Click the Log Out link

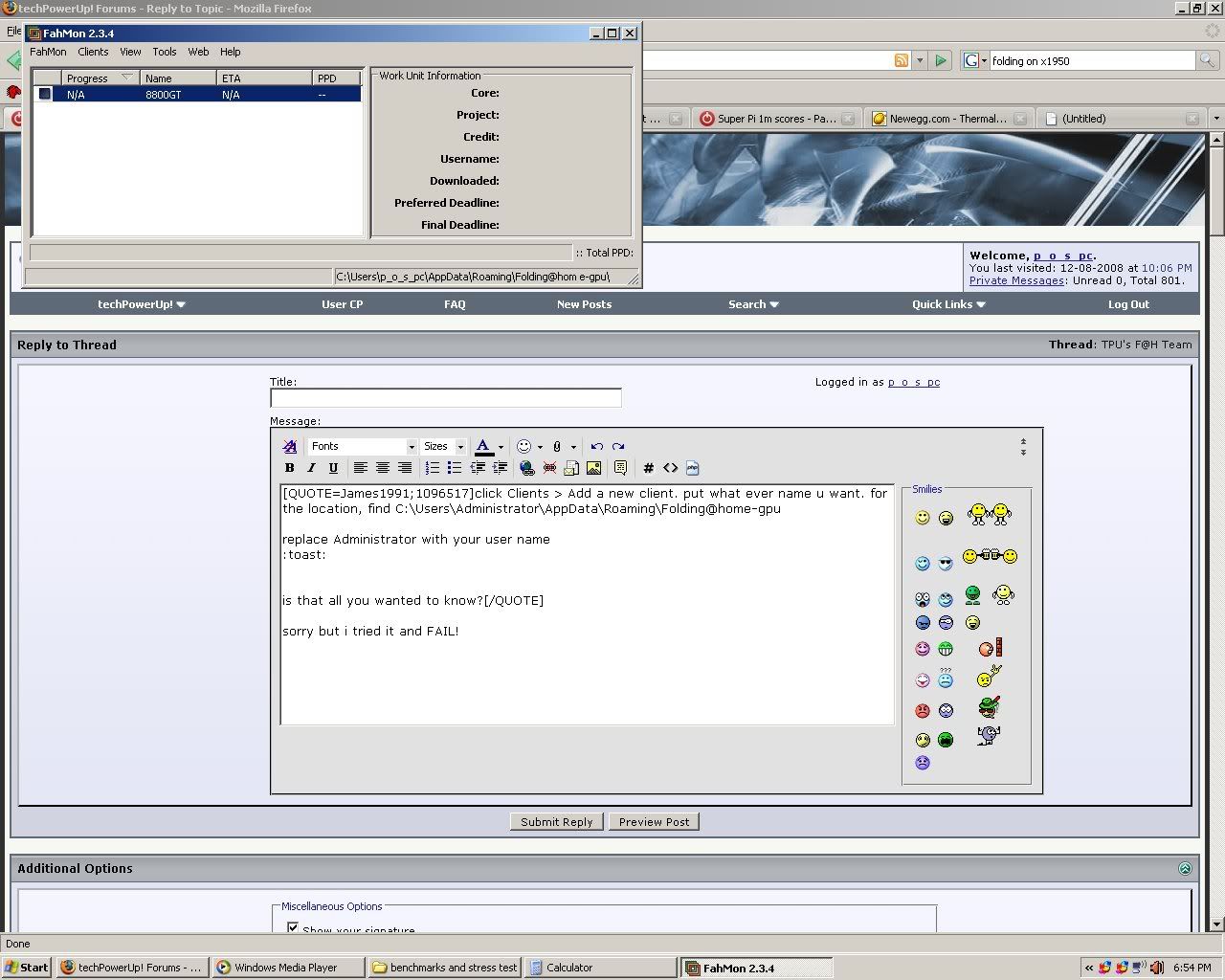click(1128, 304)
